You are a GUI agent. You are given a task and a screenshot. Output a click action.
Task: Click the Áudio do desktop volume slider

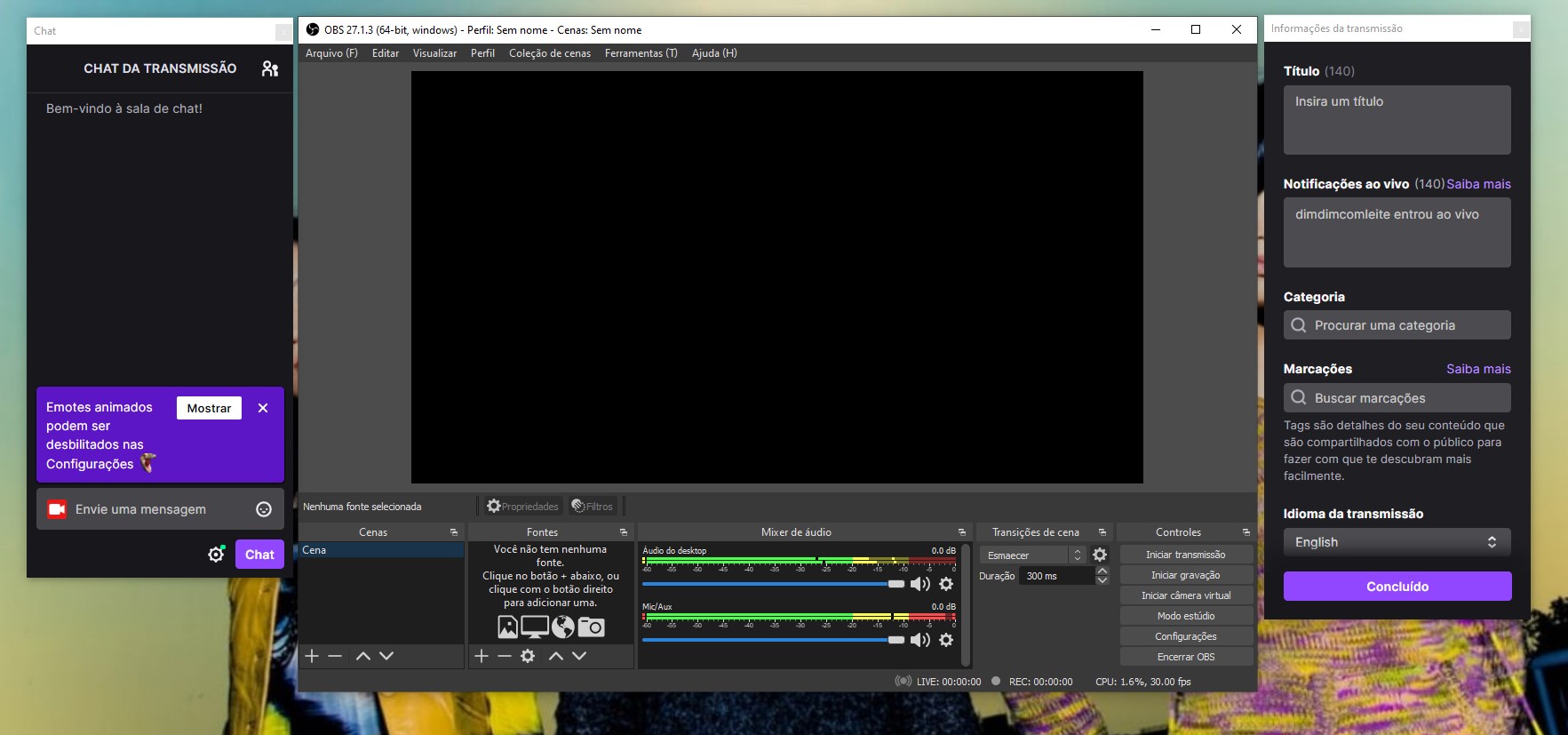tap(773, 584)
